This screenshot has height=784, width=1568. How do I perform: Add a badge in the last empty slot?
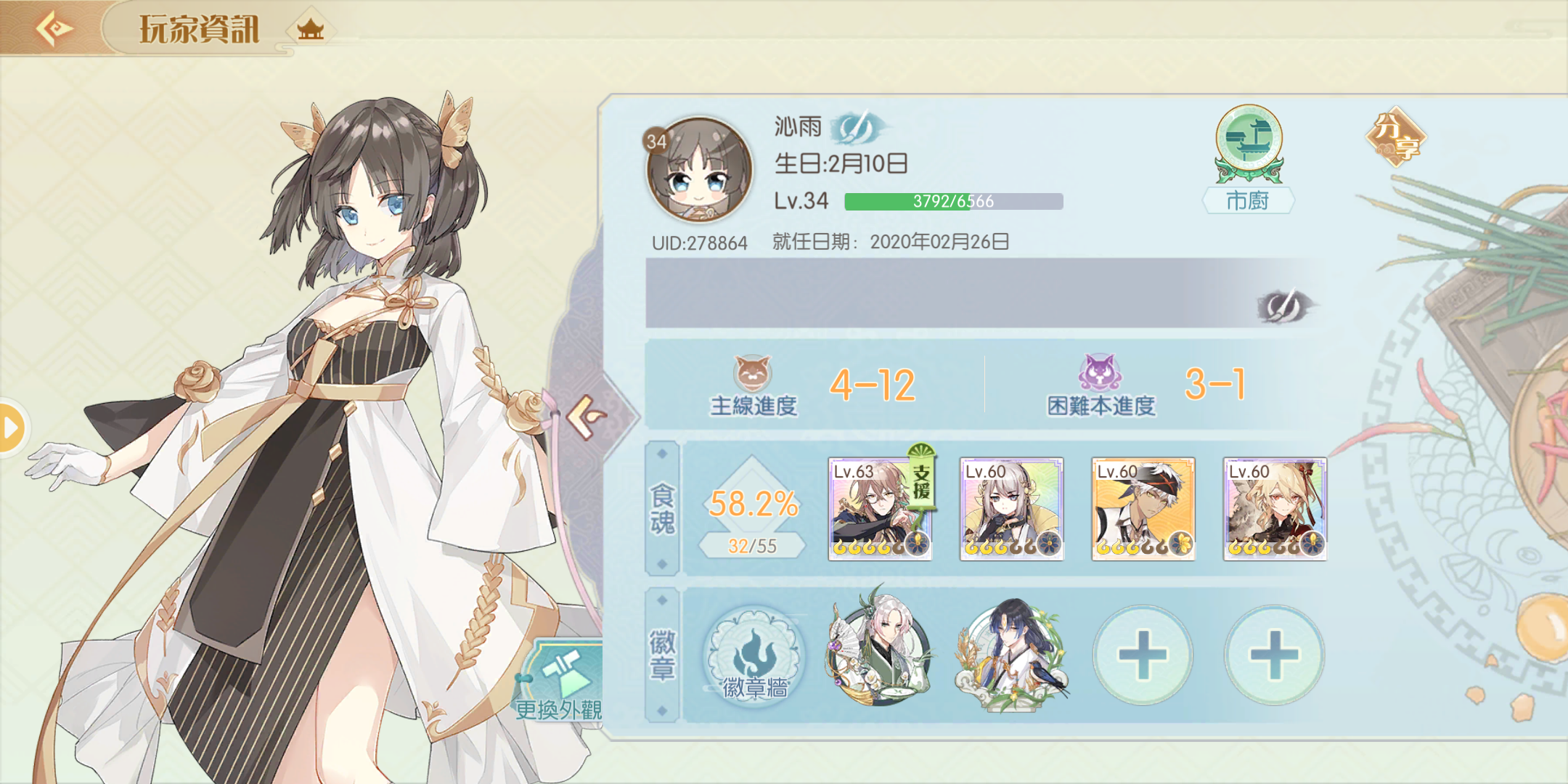pyautogui.click(x=1274, y=655)
